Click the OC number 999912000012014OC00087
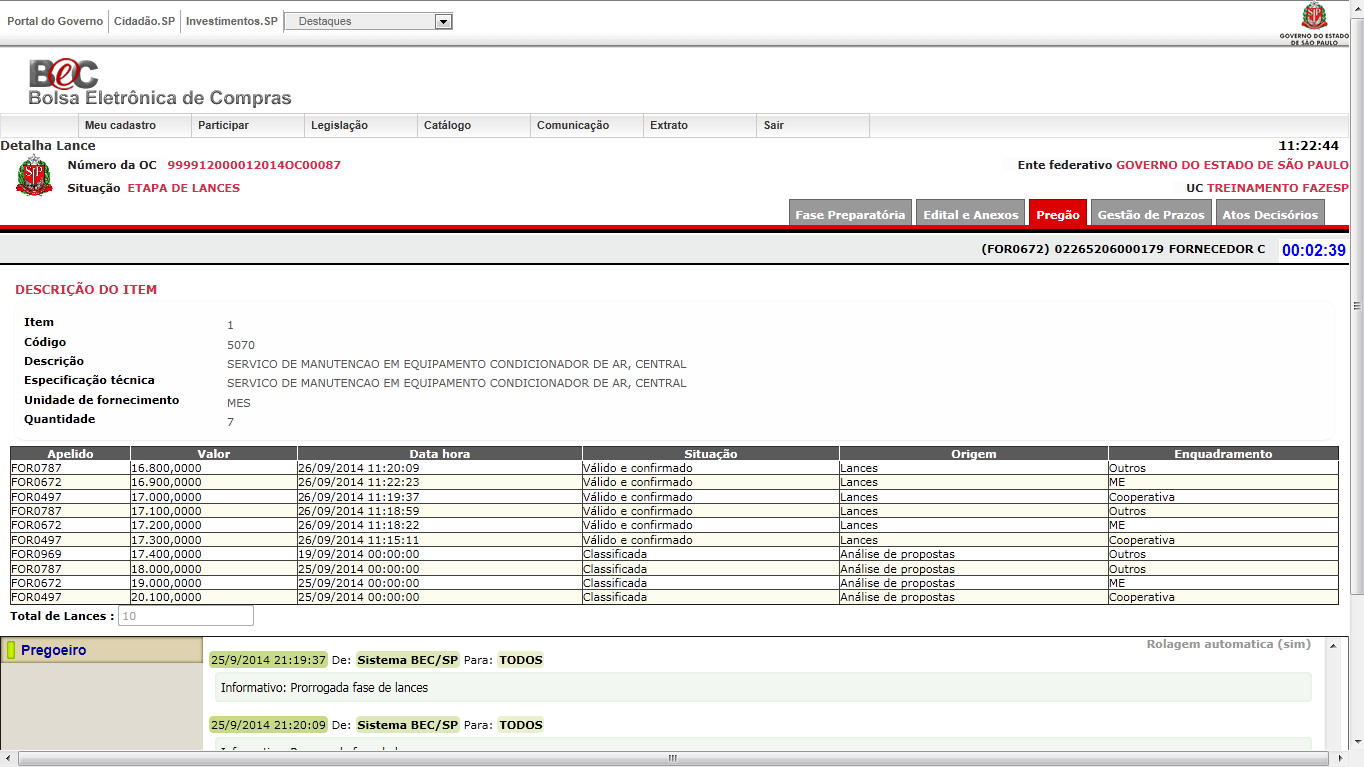The image size is (1364, 767). click(x=254, y=165)
